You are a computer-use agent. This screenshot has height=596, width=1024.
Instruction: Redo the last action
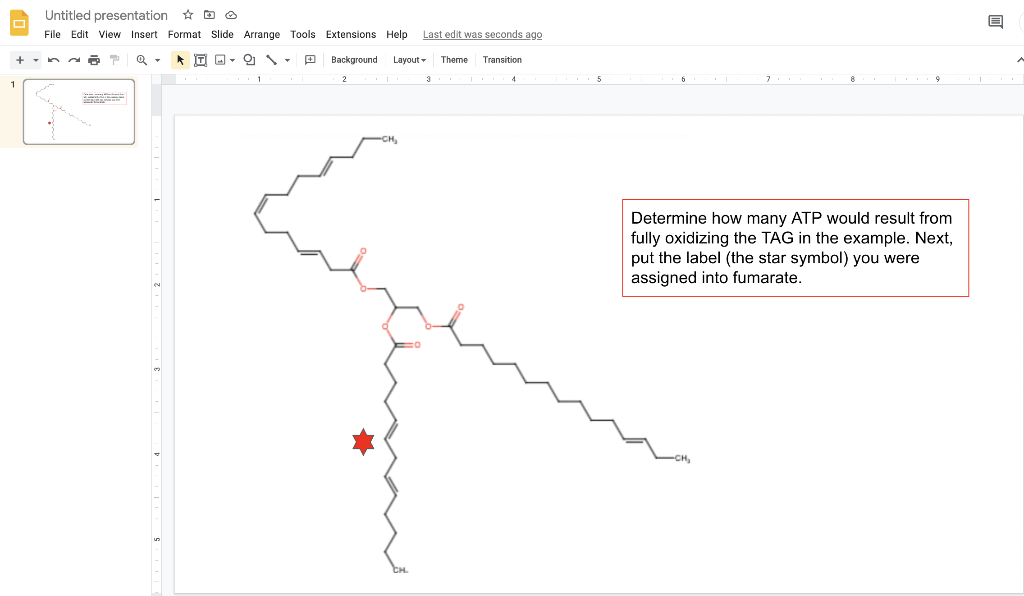(x=74, y=60)
